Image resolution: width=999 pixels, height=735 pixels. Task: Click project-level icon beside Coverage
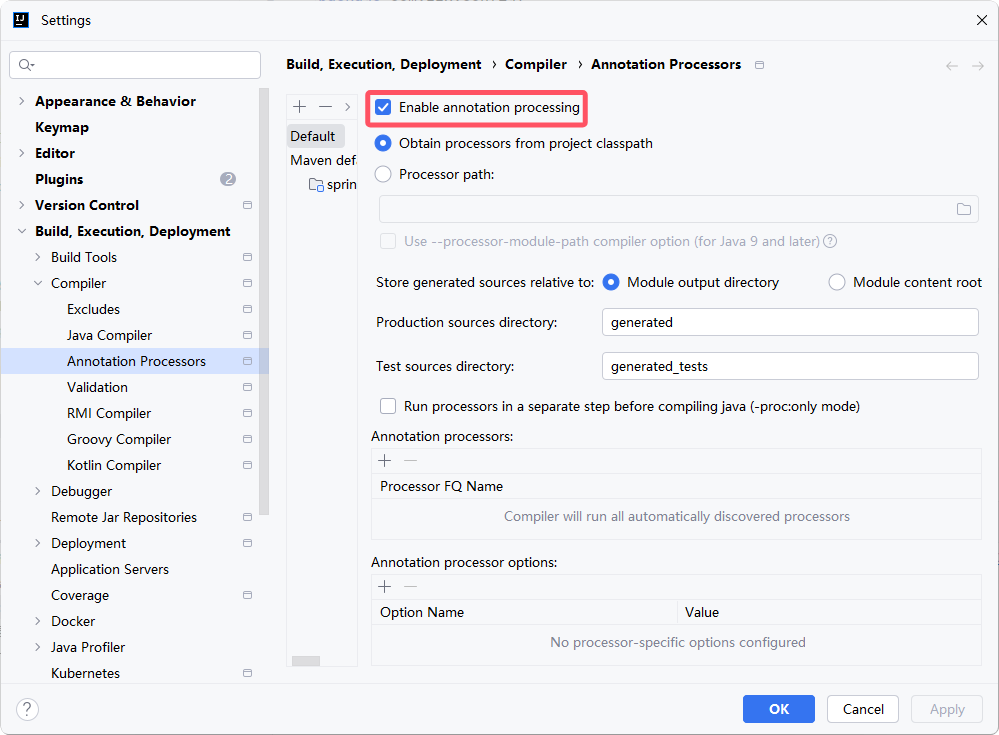247,596
